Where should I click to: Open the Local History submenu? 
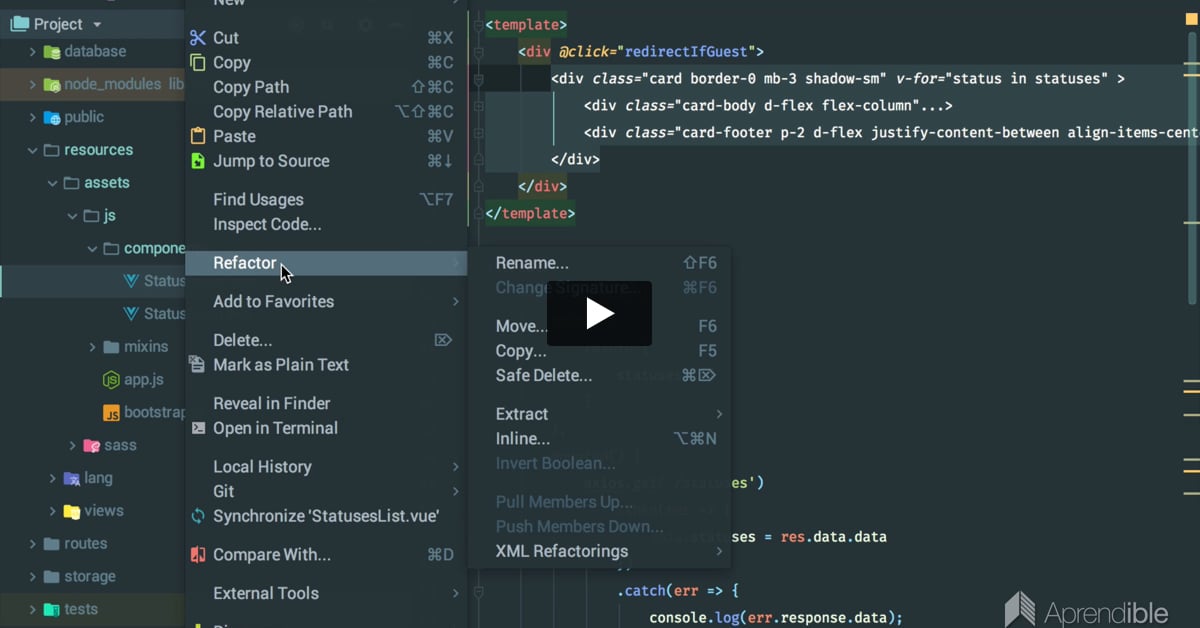[327, 467]
